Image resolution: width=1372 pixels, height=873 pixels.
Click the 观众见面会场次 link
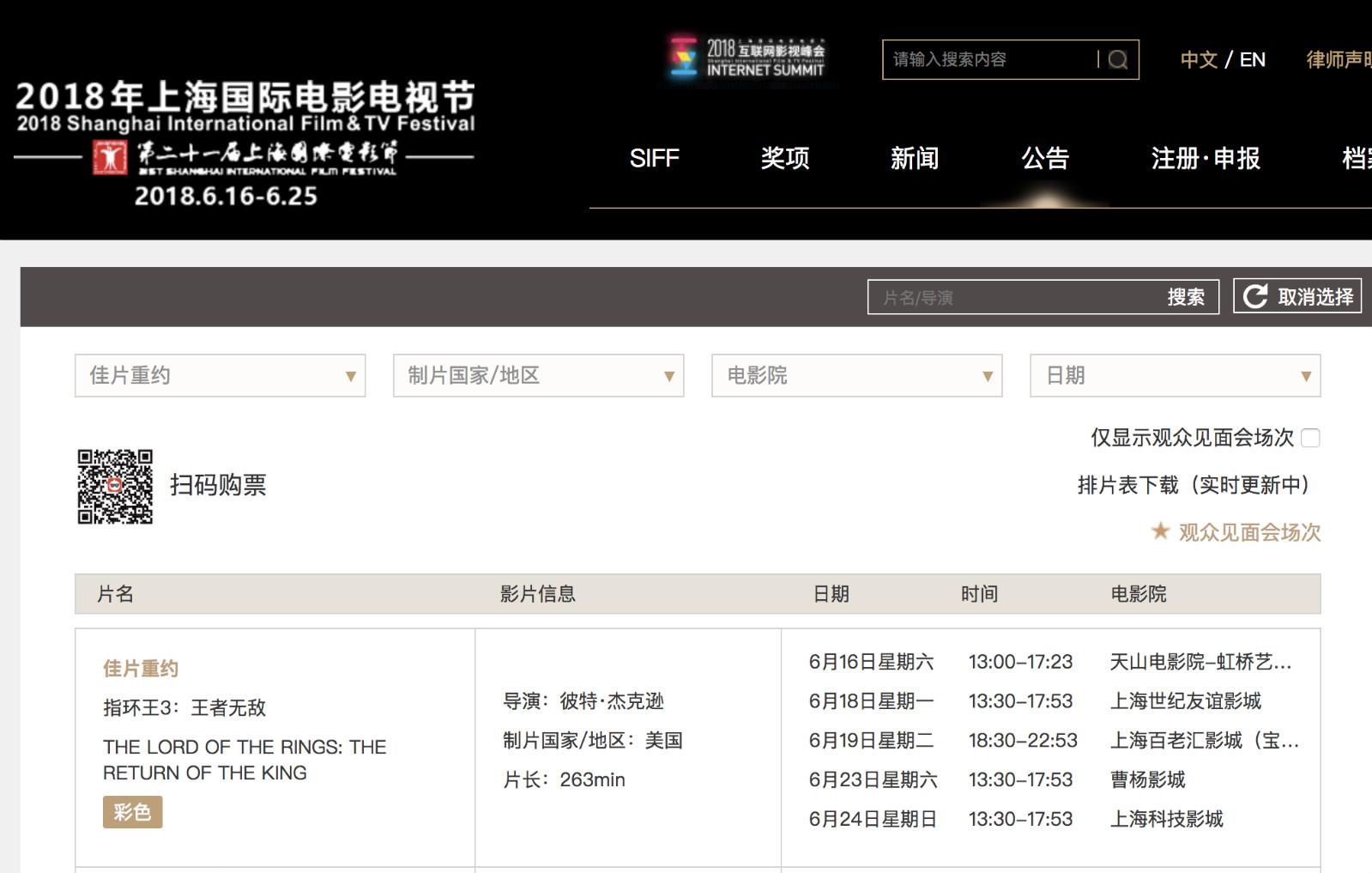coord(1249,532)
